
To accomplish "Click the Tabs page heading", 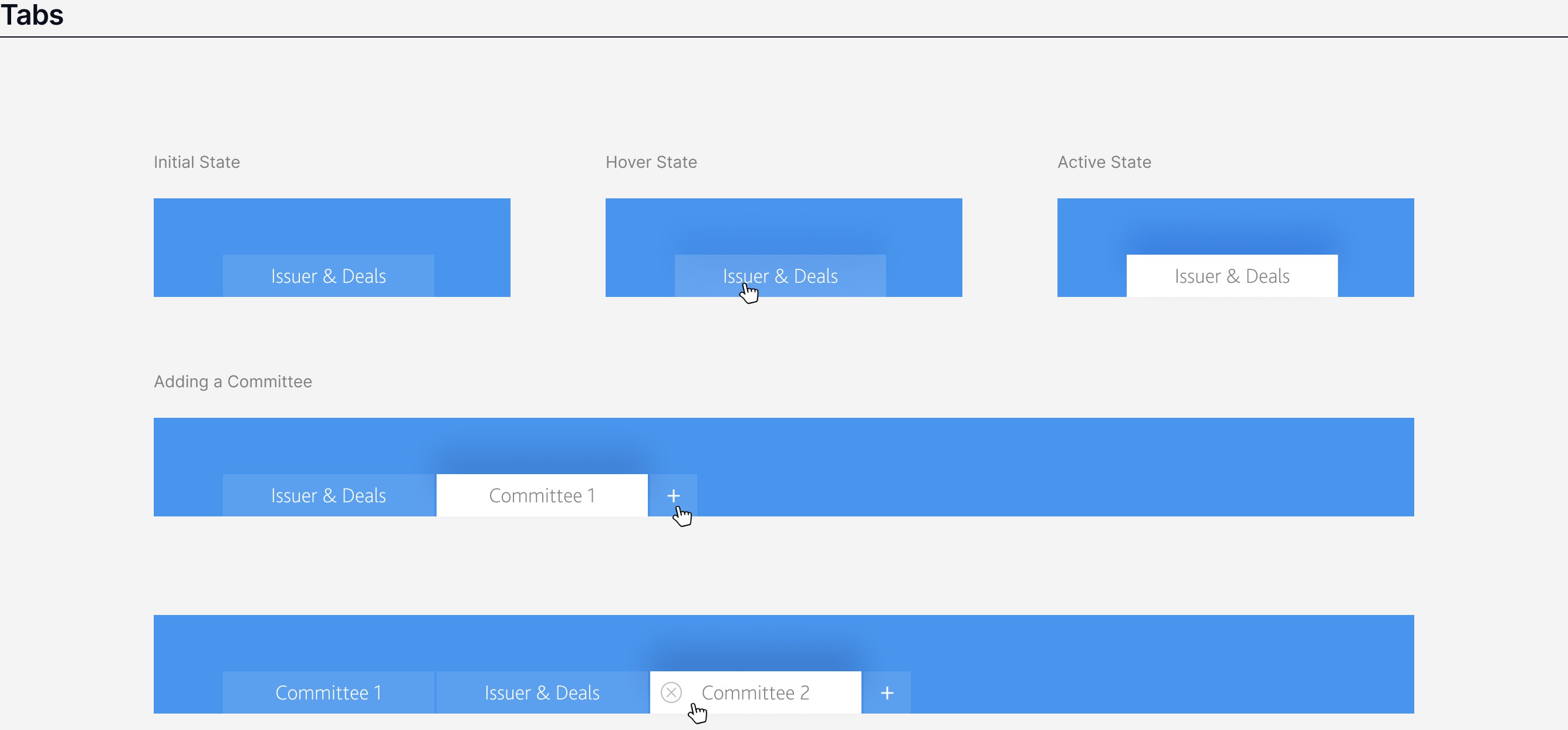I will tap(32, 15).
